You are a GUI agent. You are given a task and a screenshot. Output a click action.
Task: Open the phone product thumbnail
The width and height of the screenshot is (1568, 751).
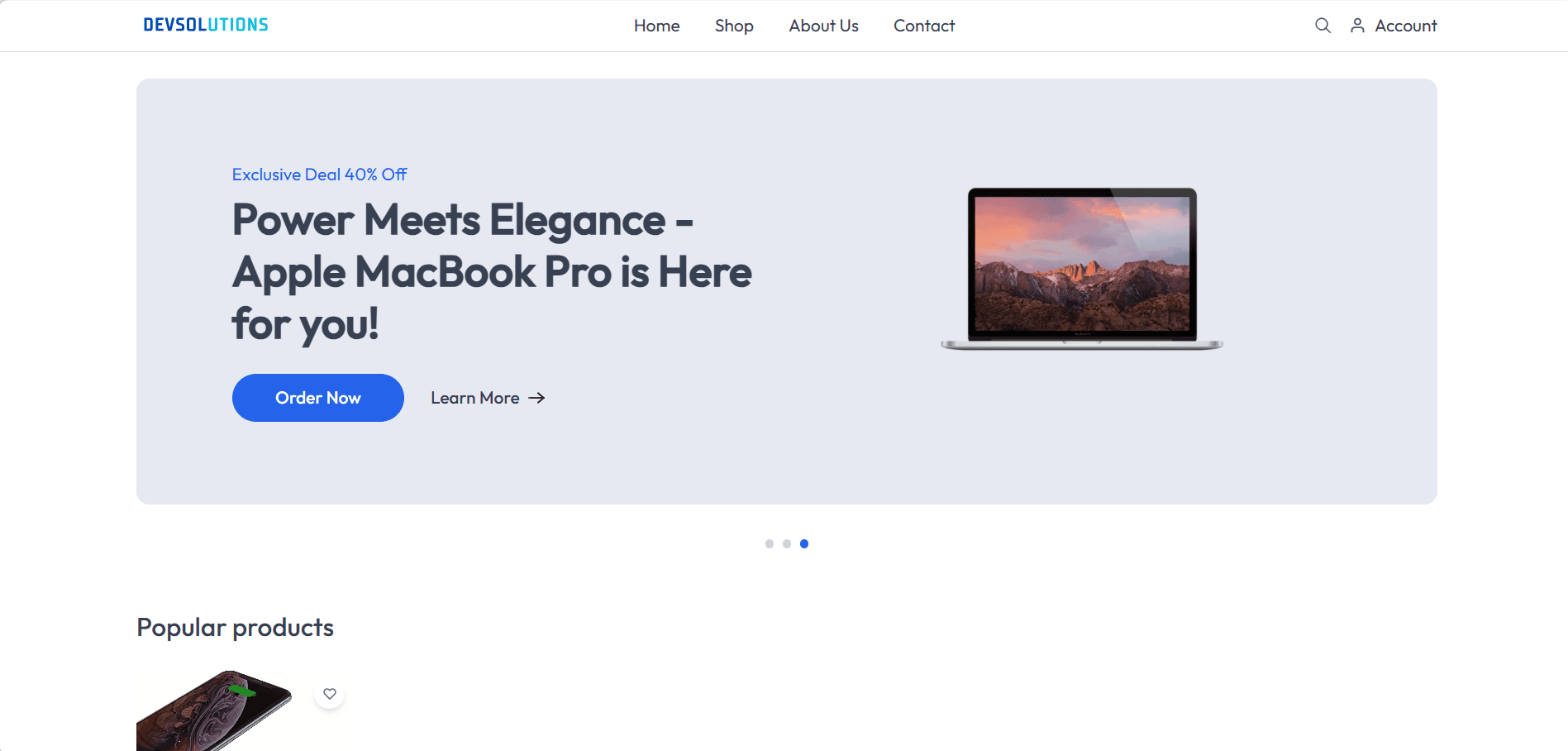click(x=214, y=711)
